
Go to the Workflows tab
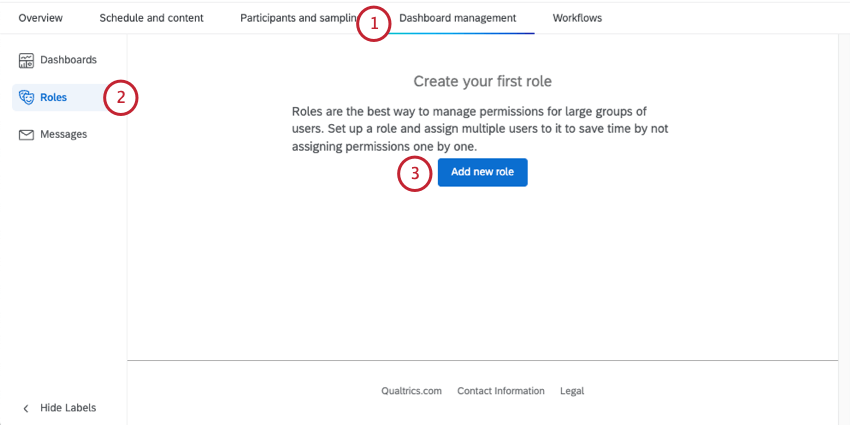click(x=577, y=18)
